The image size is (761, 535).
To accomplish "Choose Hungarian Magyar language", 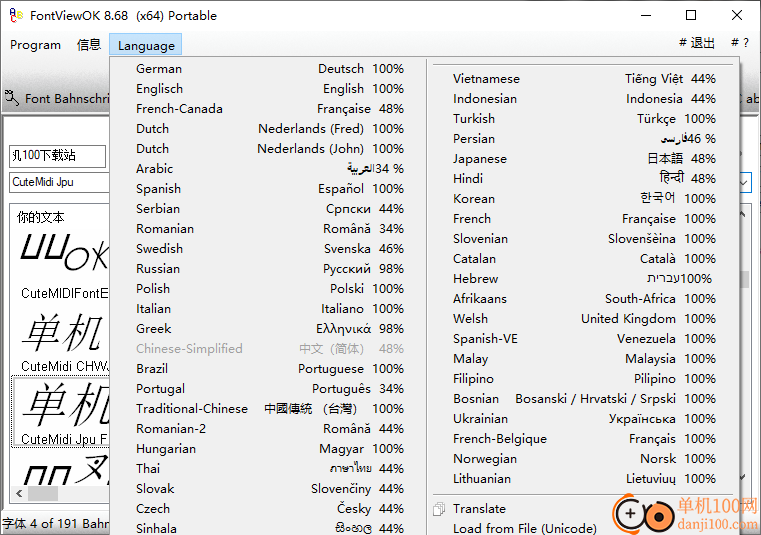I will (268, 449).
